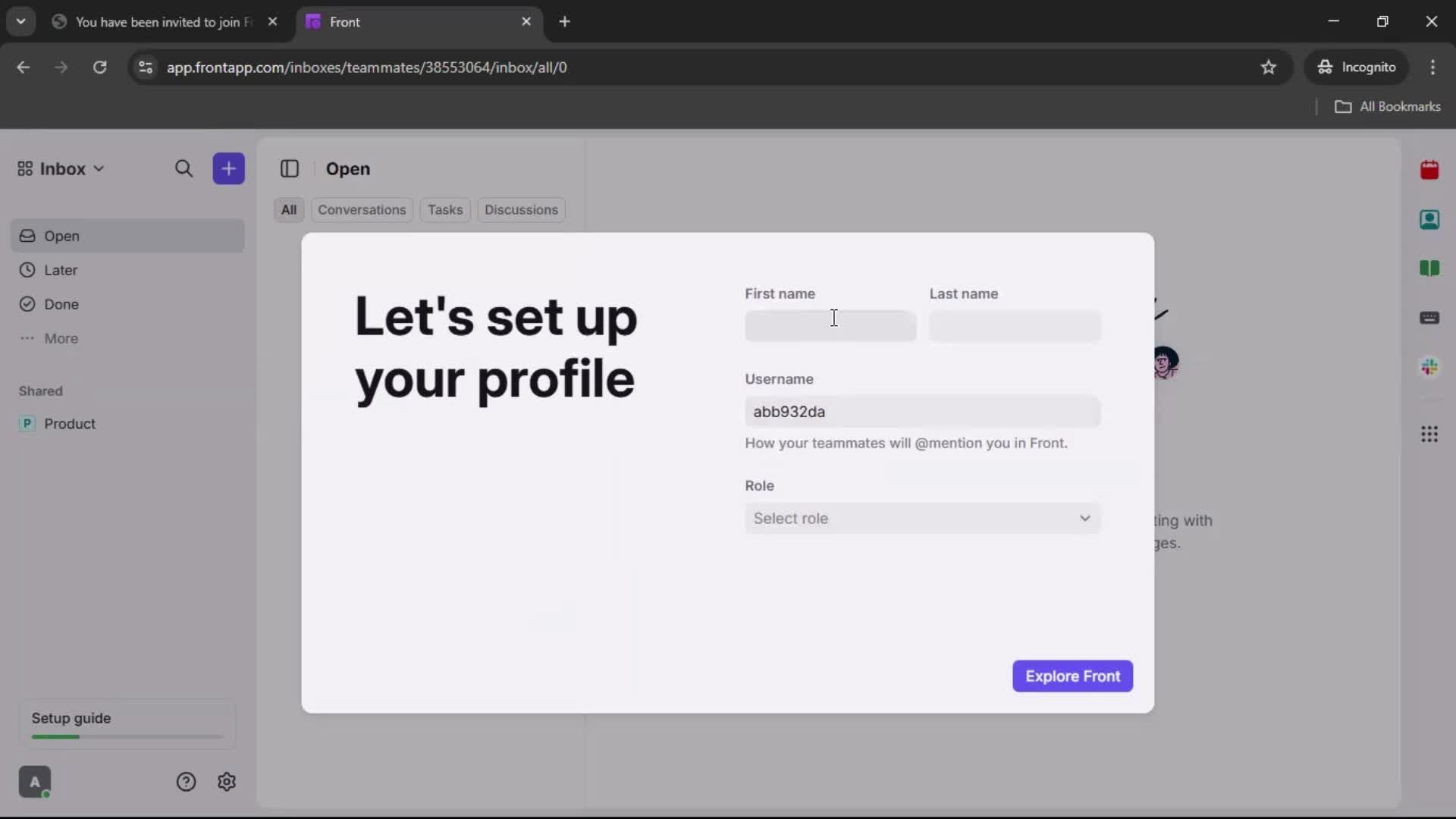Click the Username field showing abb932da
Screen dimensions: 1456x819
(921, 412)
